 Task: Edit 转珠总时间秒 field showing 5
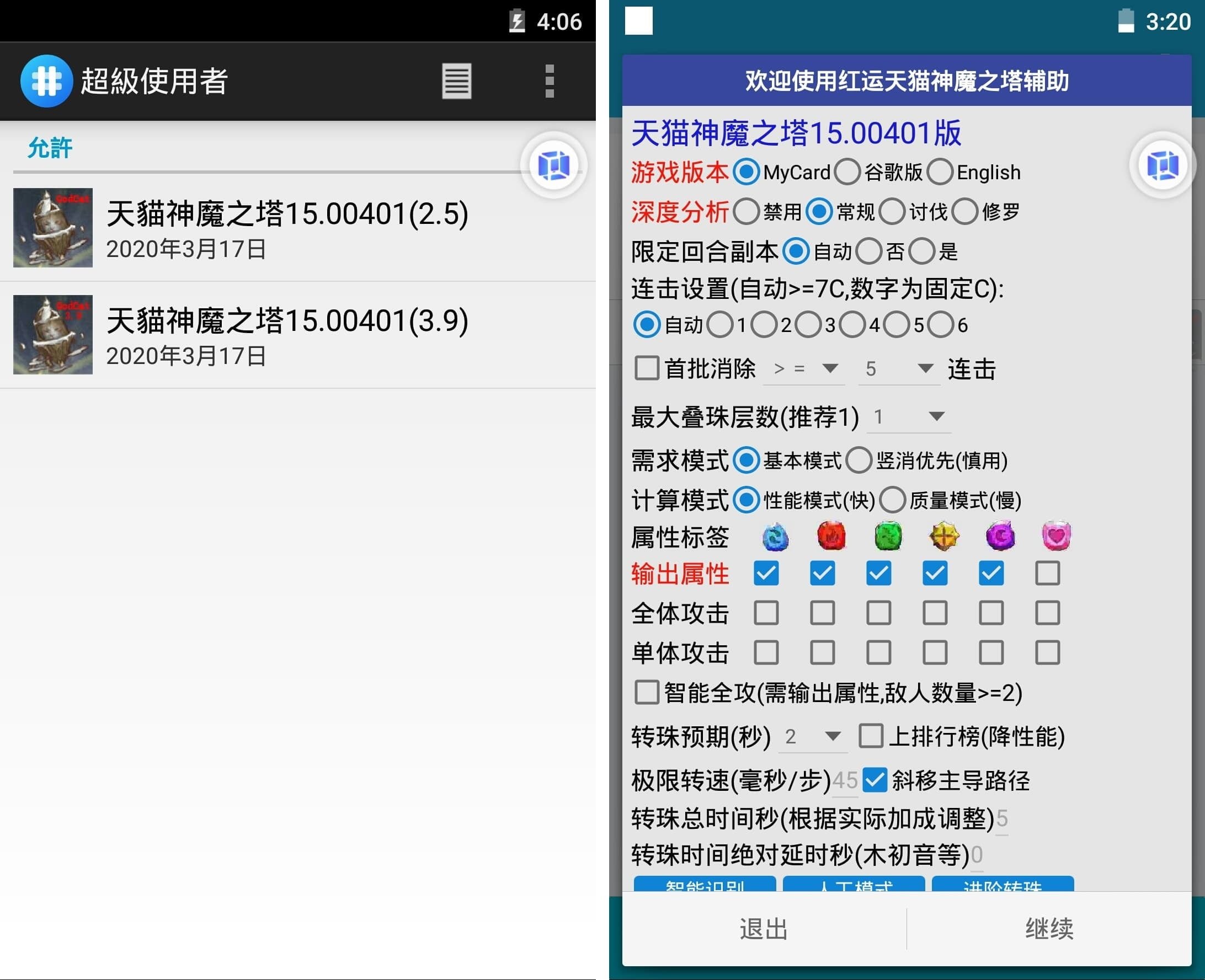(x=1002, y=818)
